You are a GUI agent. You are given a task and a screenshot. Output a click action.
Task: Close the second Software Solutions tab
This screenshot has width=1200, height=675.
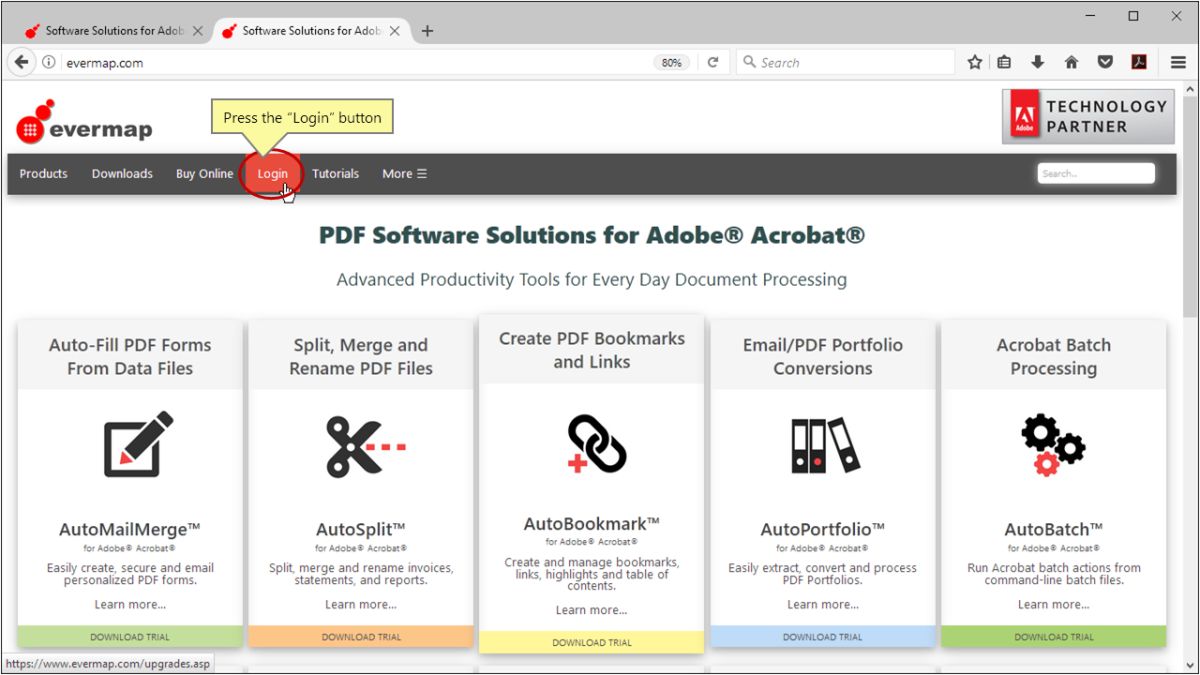[x=394, y=31]
